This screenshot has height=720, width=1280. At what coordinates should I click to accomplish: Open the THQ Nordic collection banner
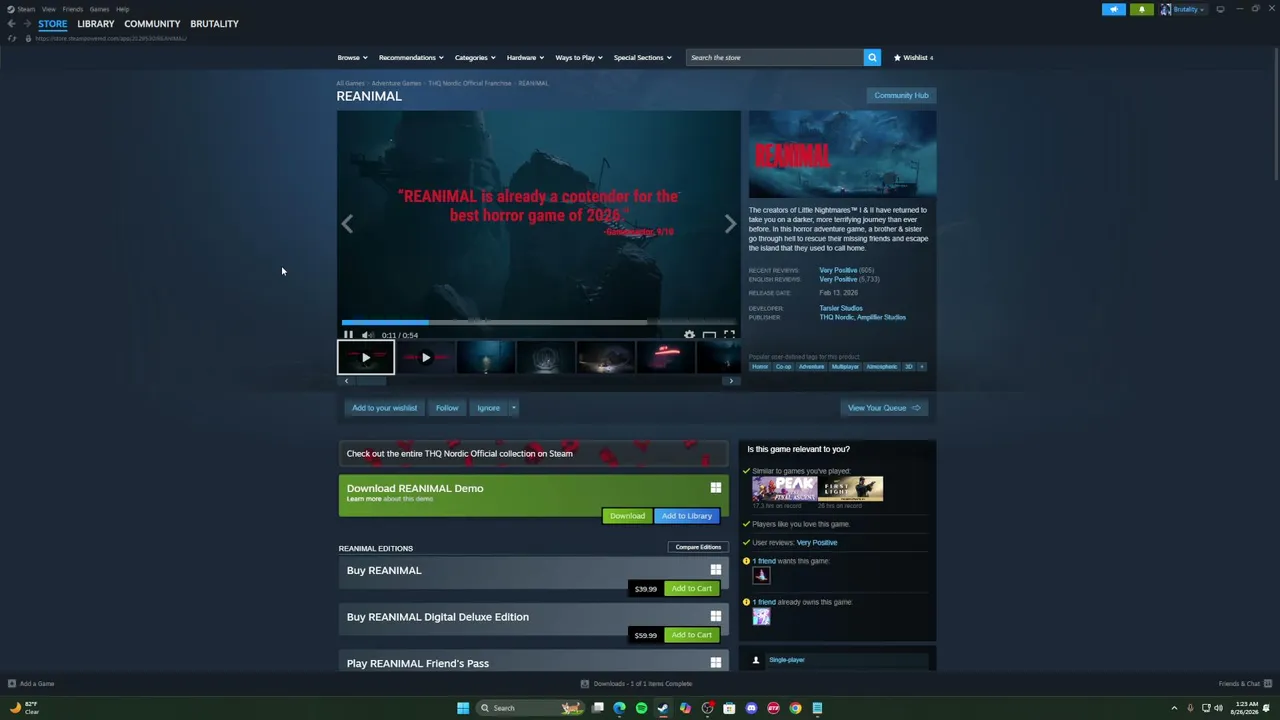(534, 454)
